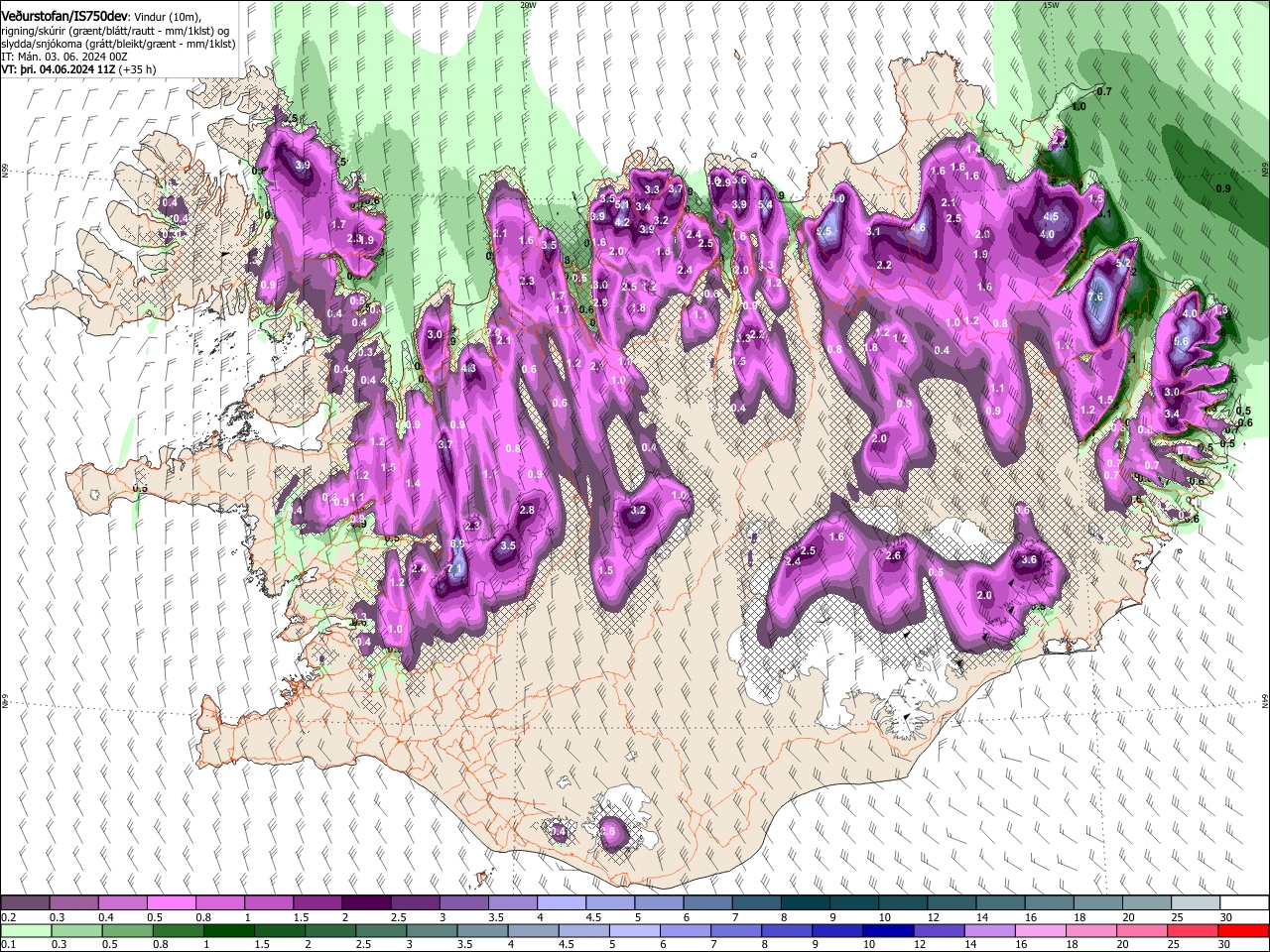Viewport: 1270px width, 952px height.
Task: Click the 'rigning/skúrir' legend description line
Action: [115, 31]
